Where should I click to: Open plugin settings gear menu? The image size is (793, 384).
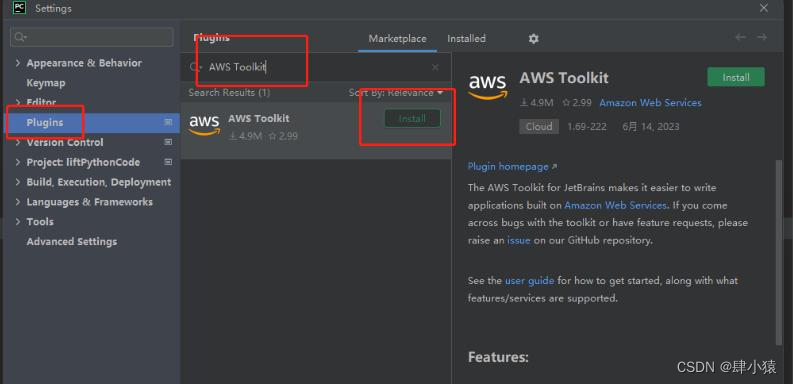(x=534, y=39)
